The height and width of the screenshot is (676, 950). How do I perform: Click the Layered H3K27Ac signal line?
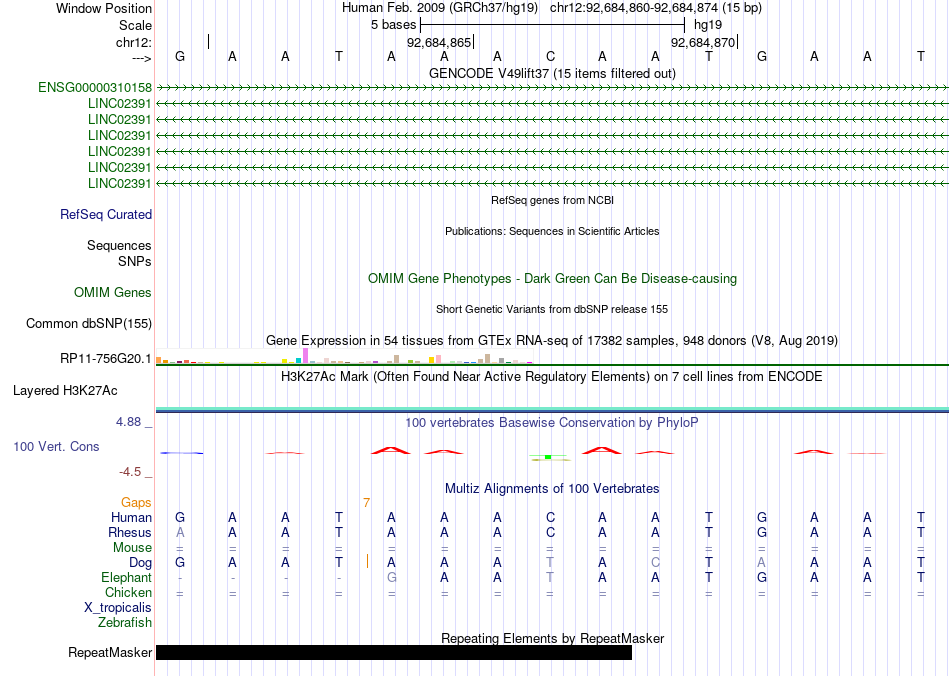[x=552, y=410]
